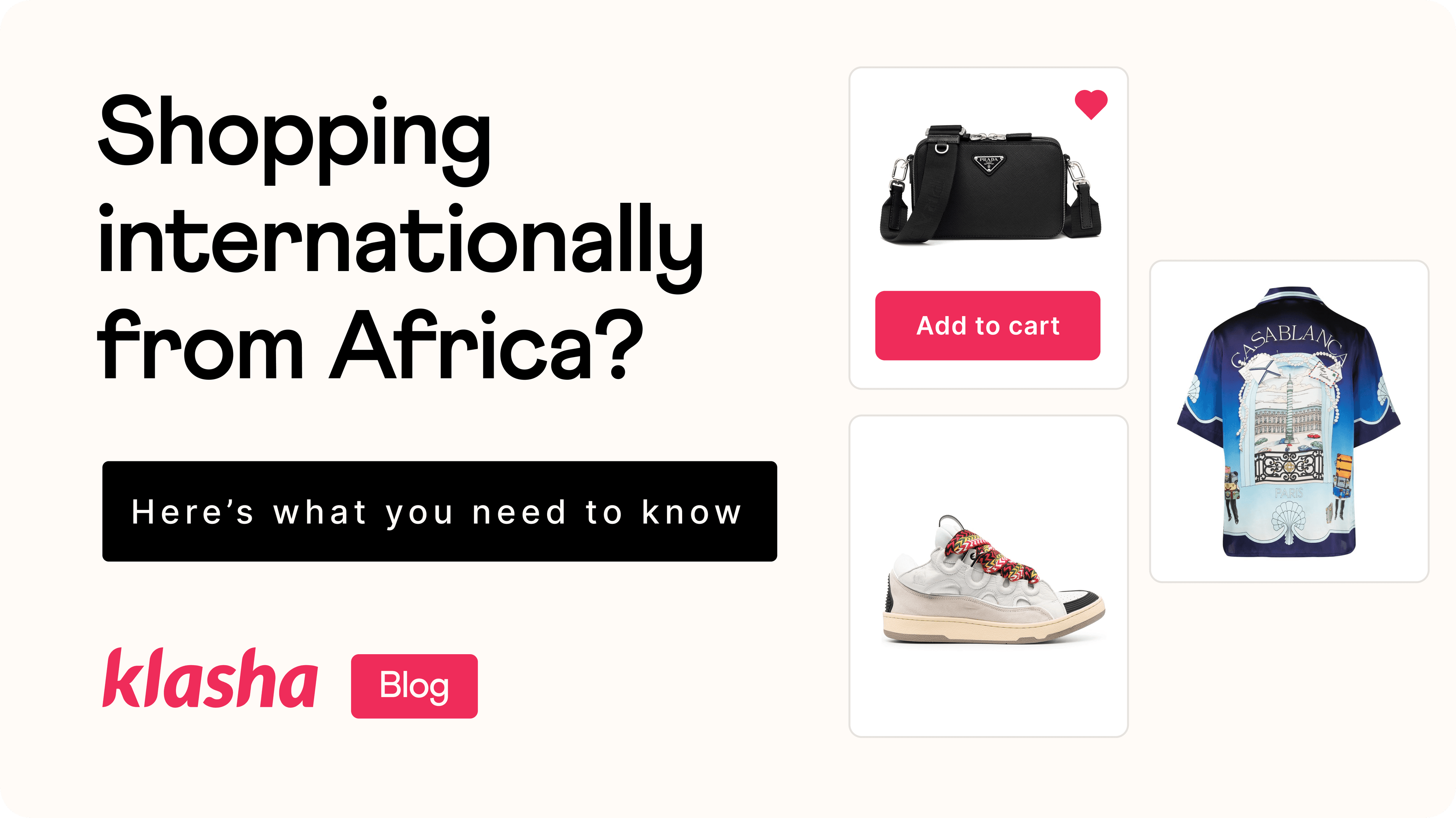Click the Add to cart button
This screenshot has height=818, width=1456.
point(987,325)
